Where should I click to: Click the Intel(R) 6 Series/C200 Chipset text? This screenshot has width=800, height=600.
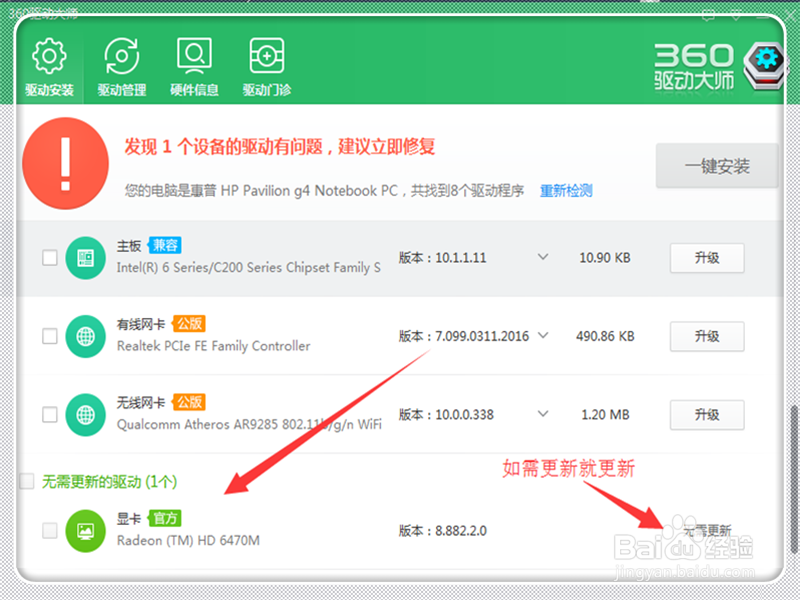pyautogui.click(x=248, y=268)
